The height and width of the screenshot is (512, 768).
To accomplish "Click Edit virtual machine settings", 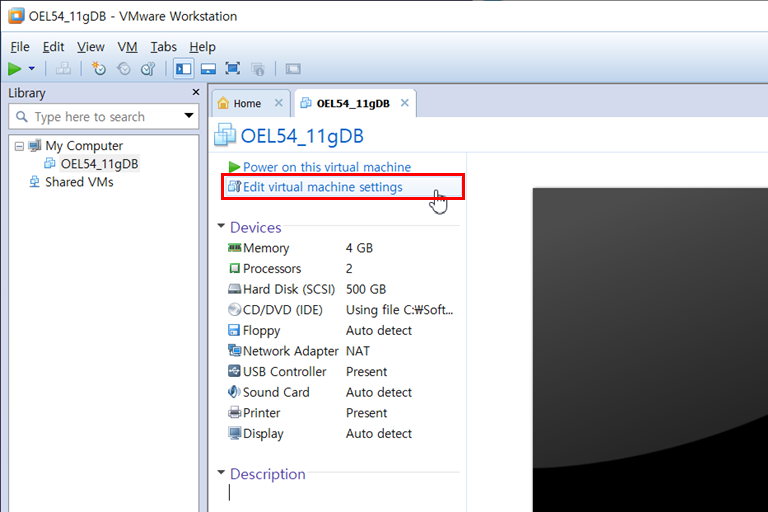I will pyautogui.click(x=322, y=187).
